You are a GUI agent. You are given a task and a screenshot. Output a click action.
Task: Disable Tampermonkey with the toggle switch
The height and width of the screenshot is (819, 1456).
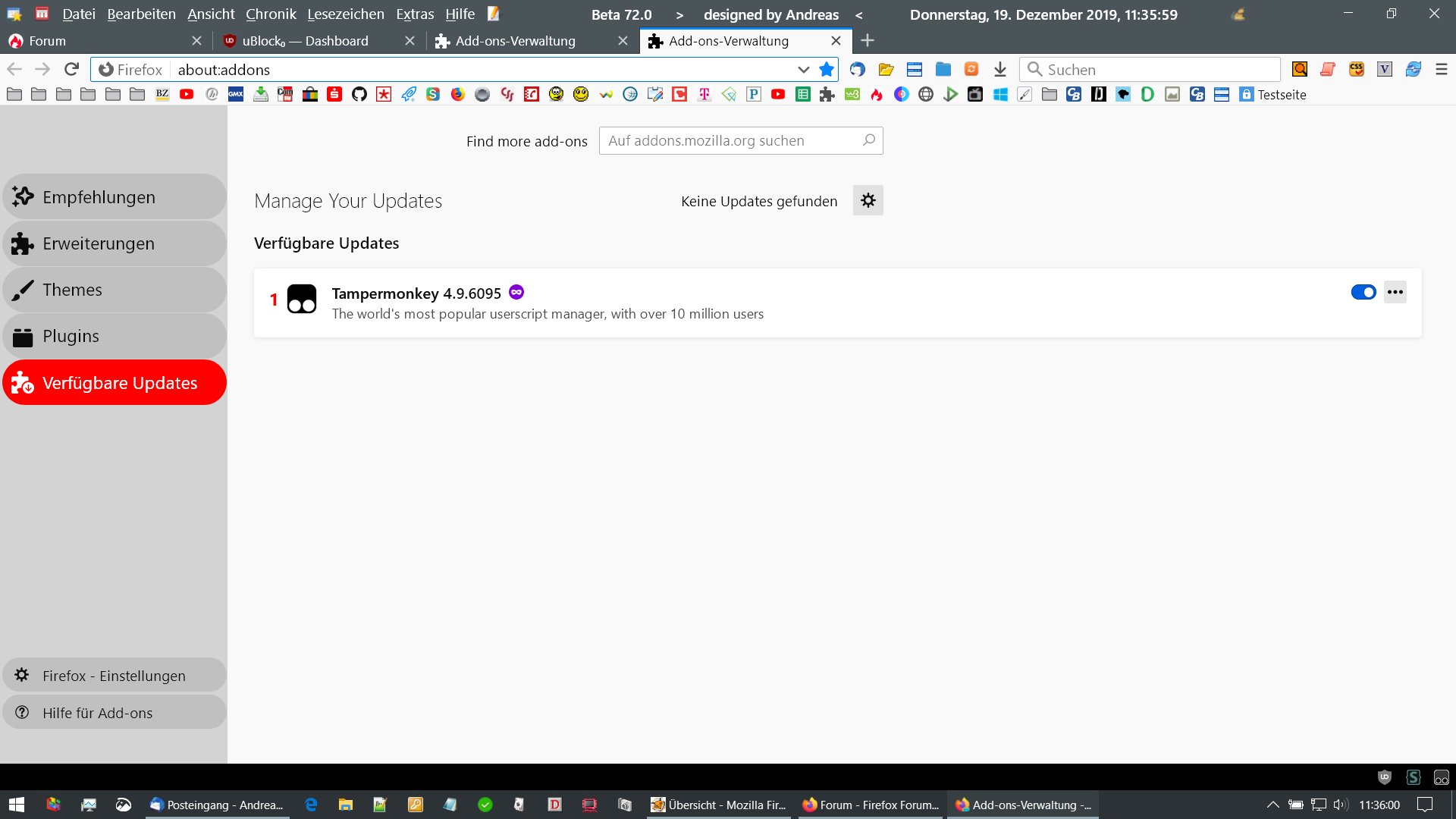click(1363, 292)
